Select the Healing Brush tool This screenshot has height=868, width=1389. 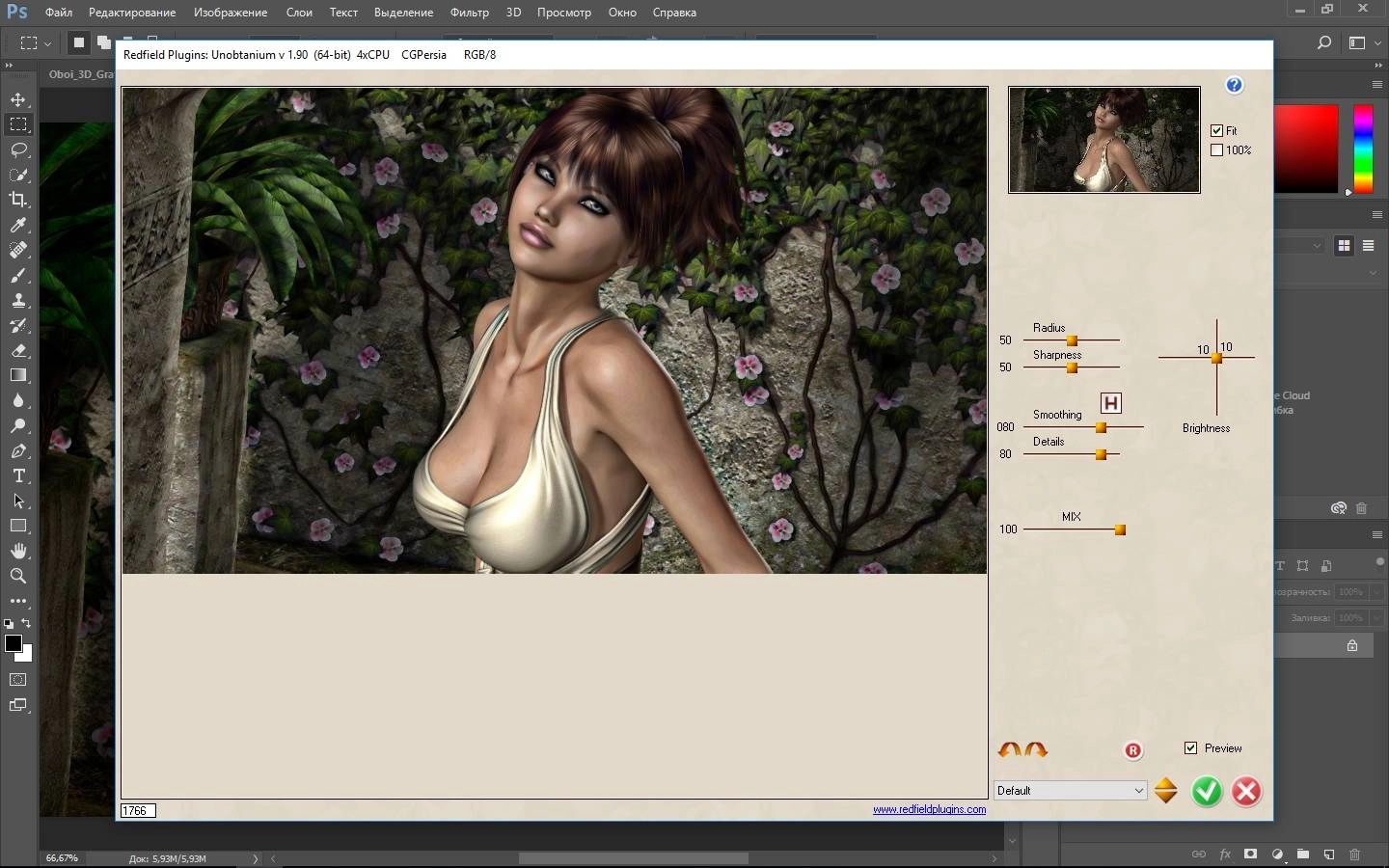pos(18,250)
